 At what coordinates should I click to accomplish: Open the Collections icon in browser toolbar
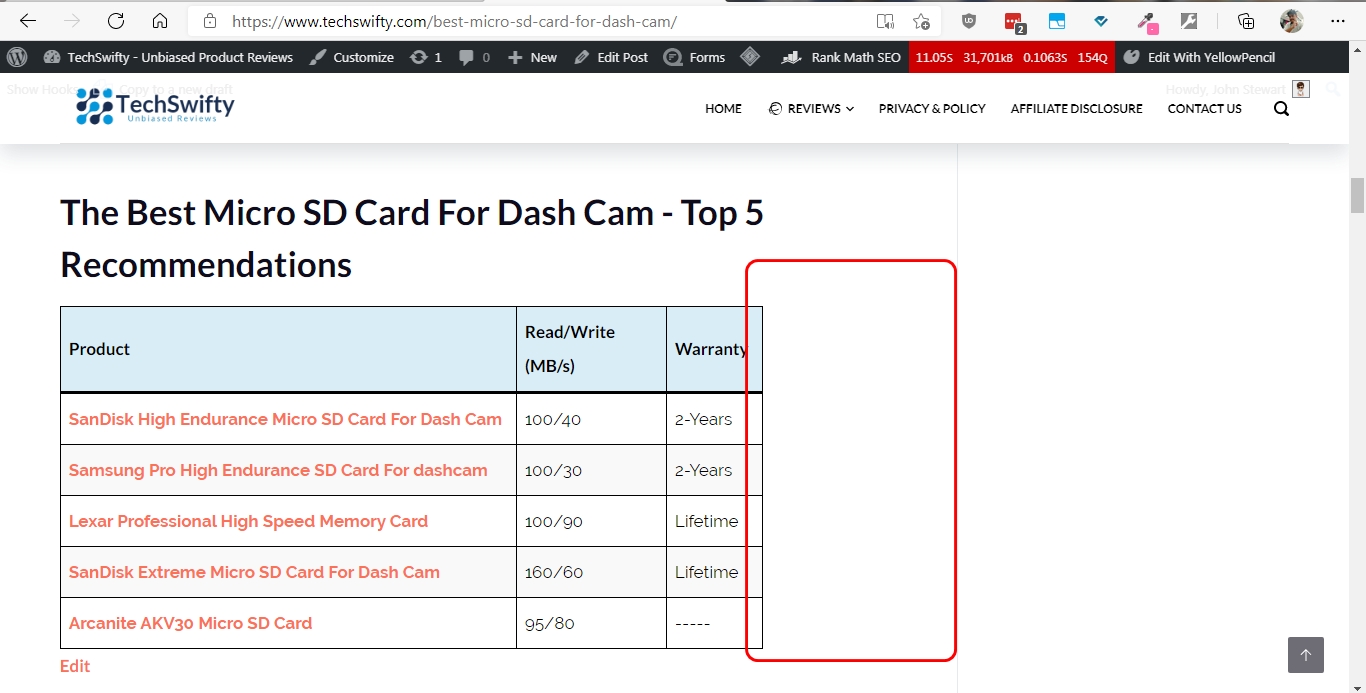(x=1246, y=21)
